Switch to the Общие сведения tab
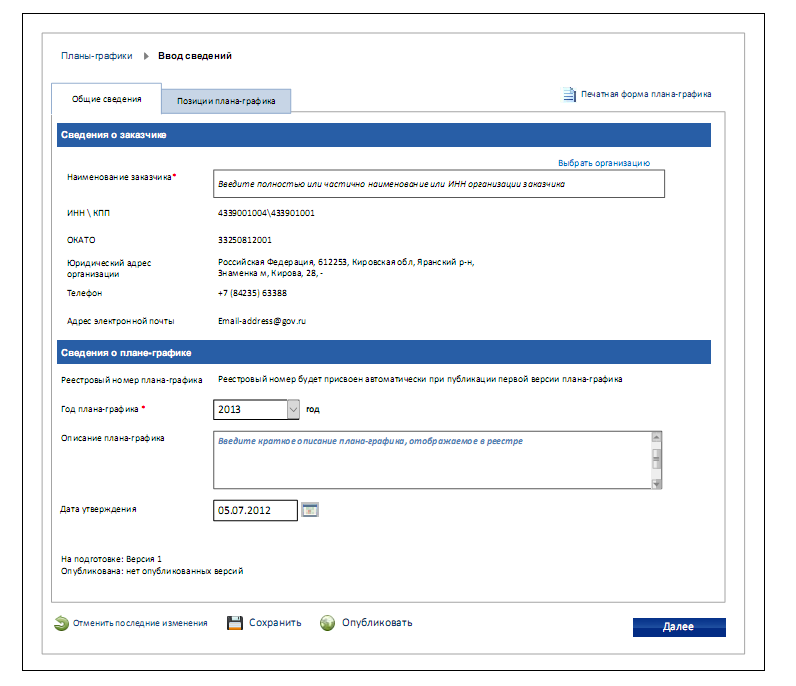Image resolution: width=796 pixels, height=686 pixels. coord(107,99)
